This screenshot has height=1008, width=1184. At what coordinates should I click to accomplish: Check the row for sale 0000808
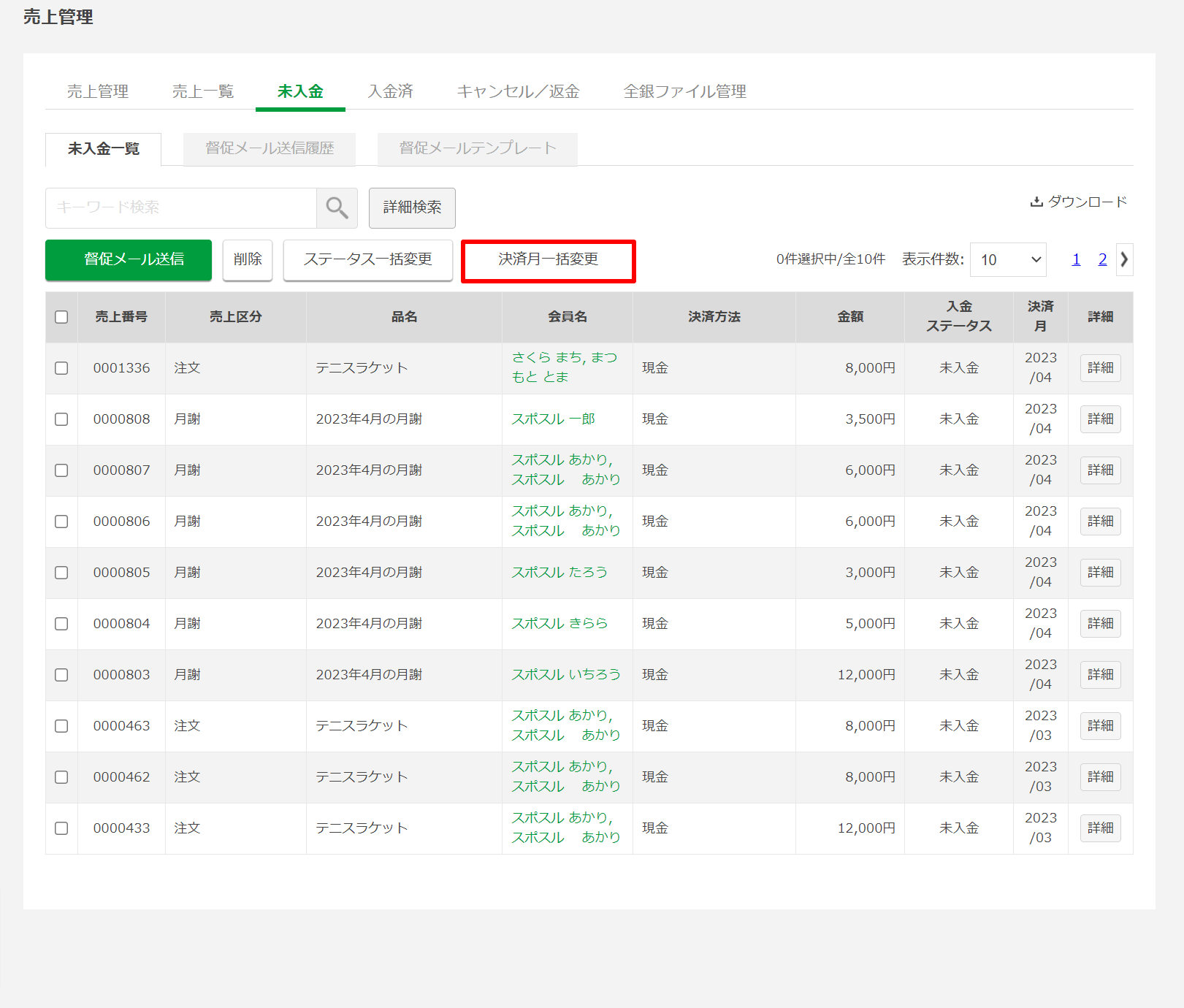[x=61, y=419]
